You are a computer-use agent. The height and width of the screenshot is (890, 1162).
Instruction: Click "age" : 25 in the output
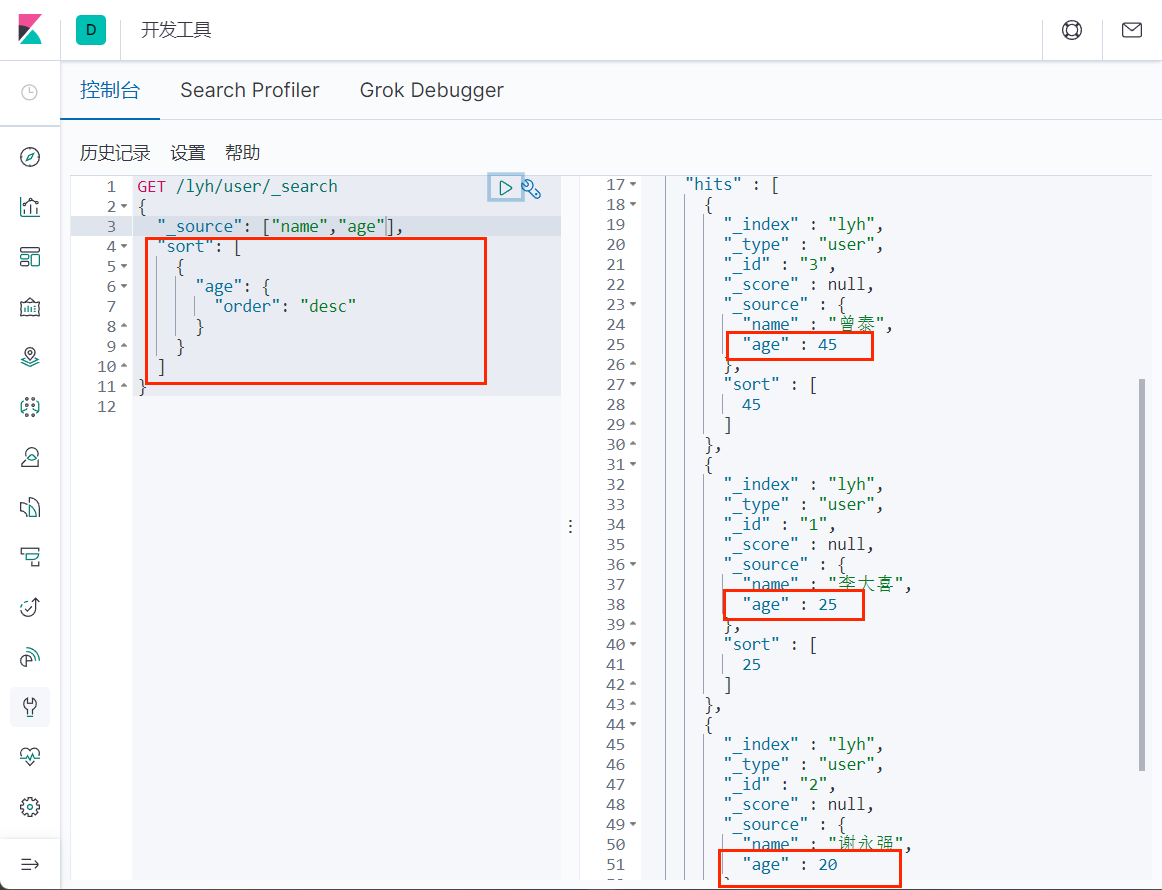click(x=789, y=605)
